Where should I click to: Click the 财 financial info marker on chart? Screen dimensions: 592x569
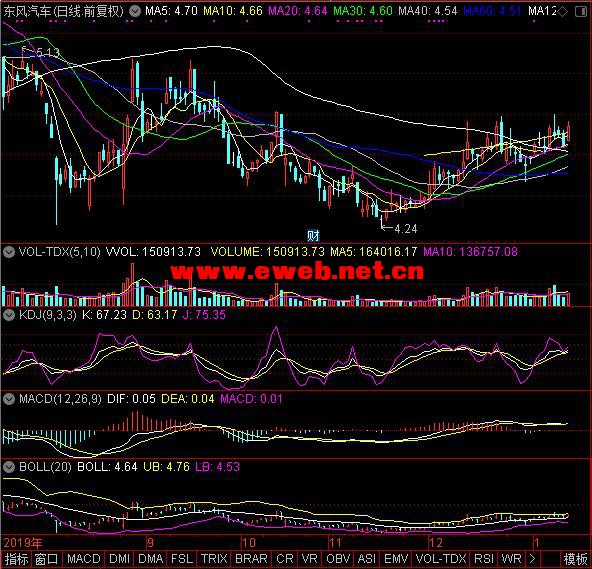tap(313, 236)
